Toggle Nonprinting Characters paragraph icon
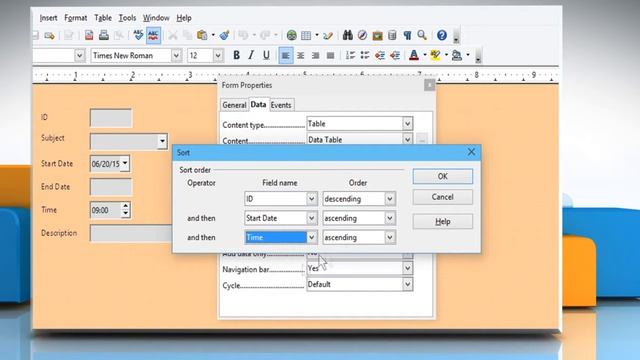This screenshot has height=360, width=640. (x=407, y=36)
